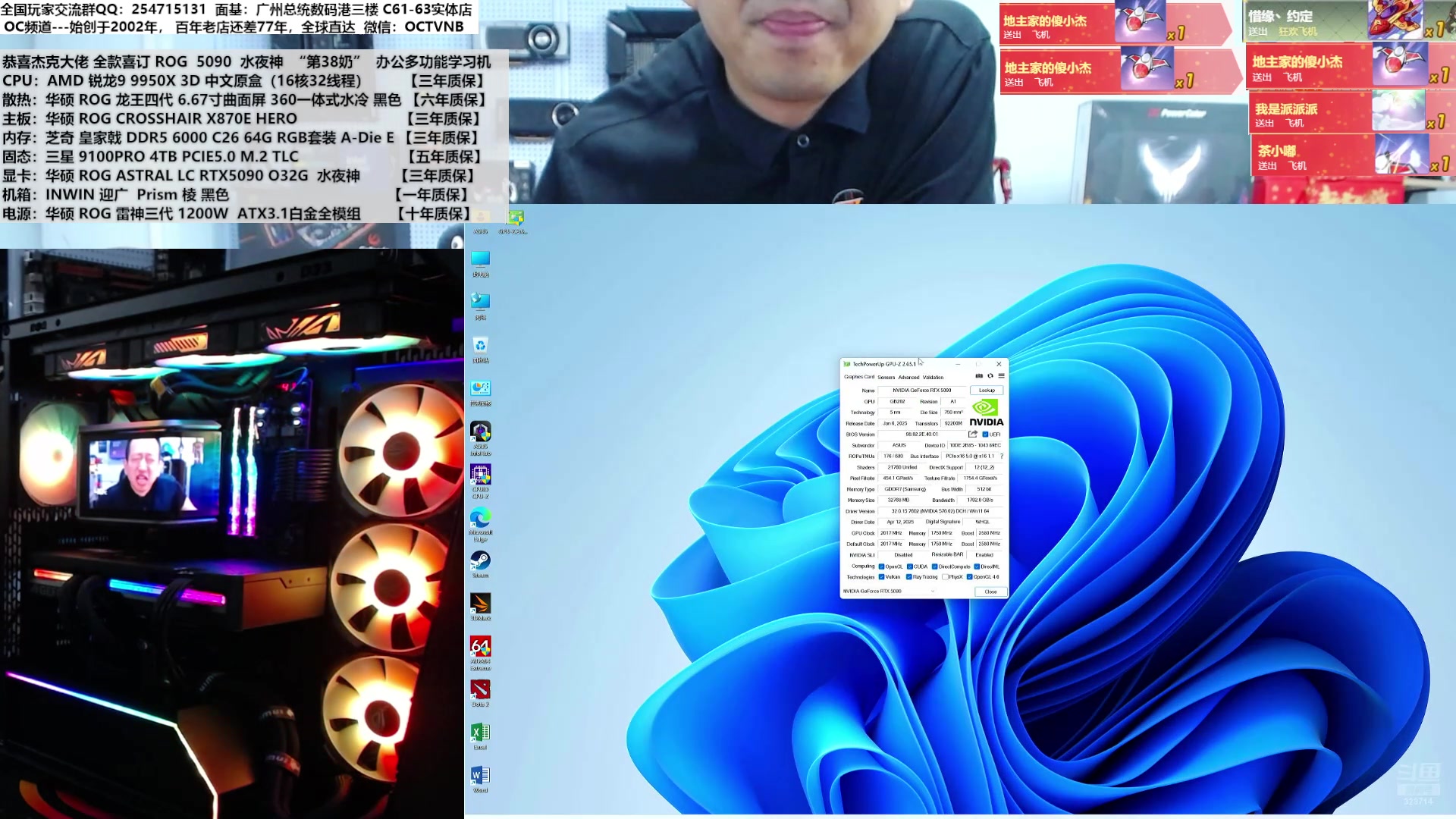Launch Dota 2 from desktop
Viewport: 1456px width, 819px height.
480,693
